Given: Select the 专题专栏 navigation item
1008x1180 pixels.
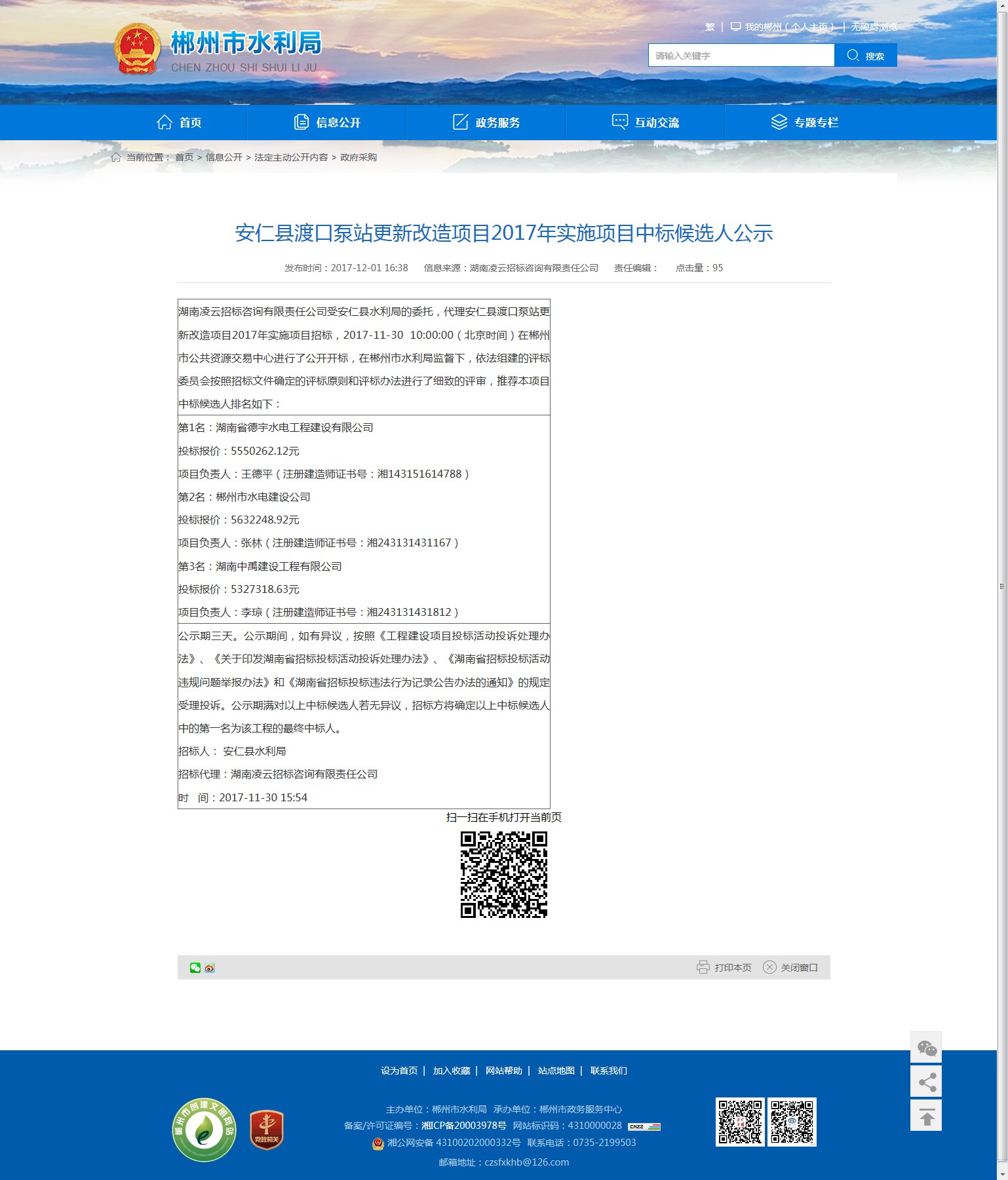Looking at the screenshot, I should (x=805, y=123).
